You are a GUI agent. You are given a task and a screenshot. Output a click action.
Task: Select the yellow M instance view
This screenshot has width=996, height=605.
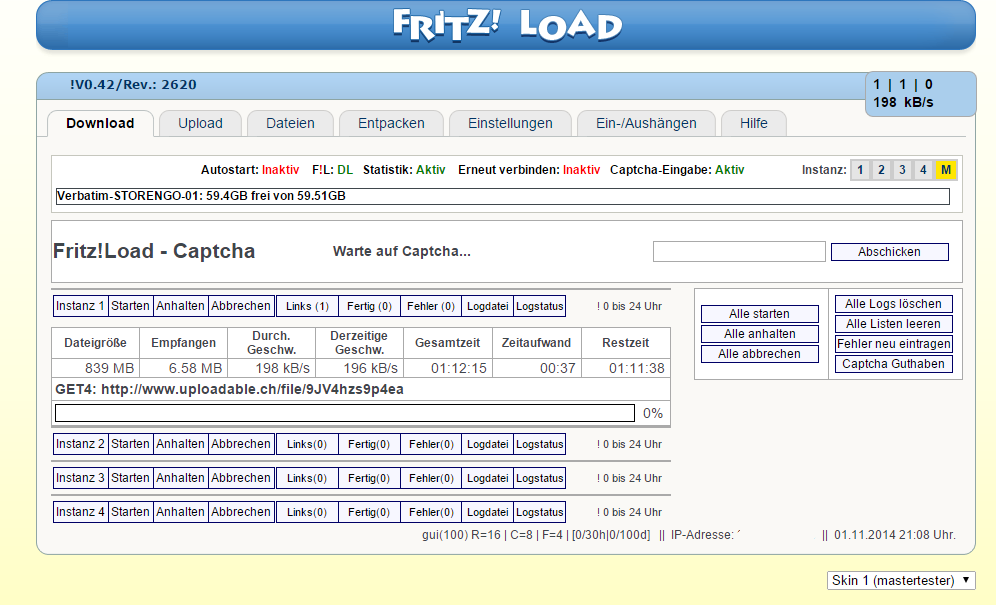pos(946,170)
